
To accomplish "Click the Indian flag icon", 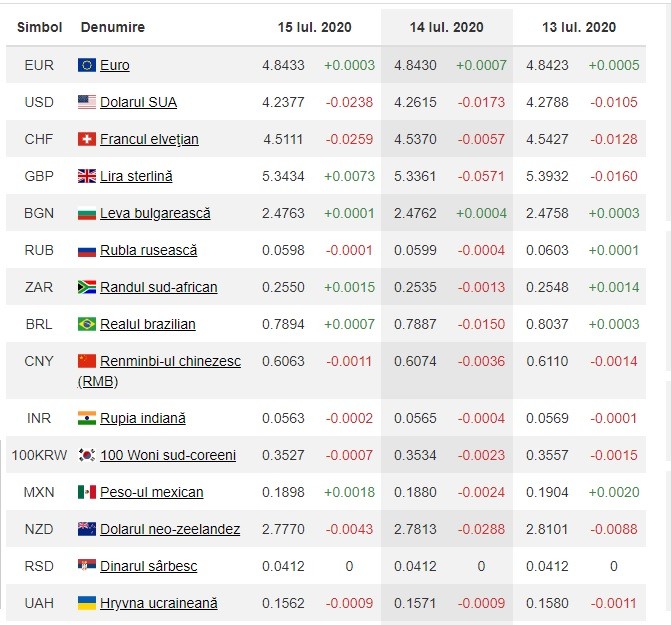I will (x=87, y=418).
